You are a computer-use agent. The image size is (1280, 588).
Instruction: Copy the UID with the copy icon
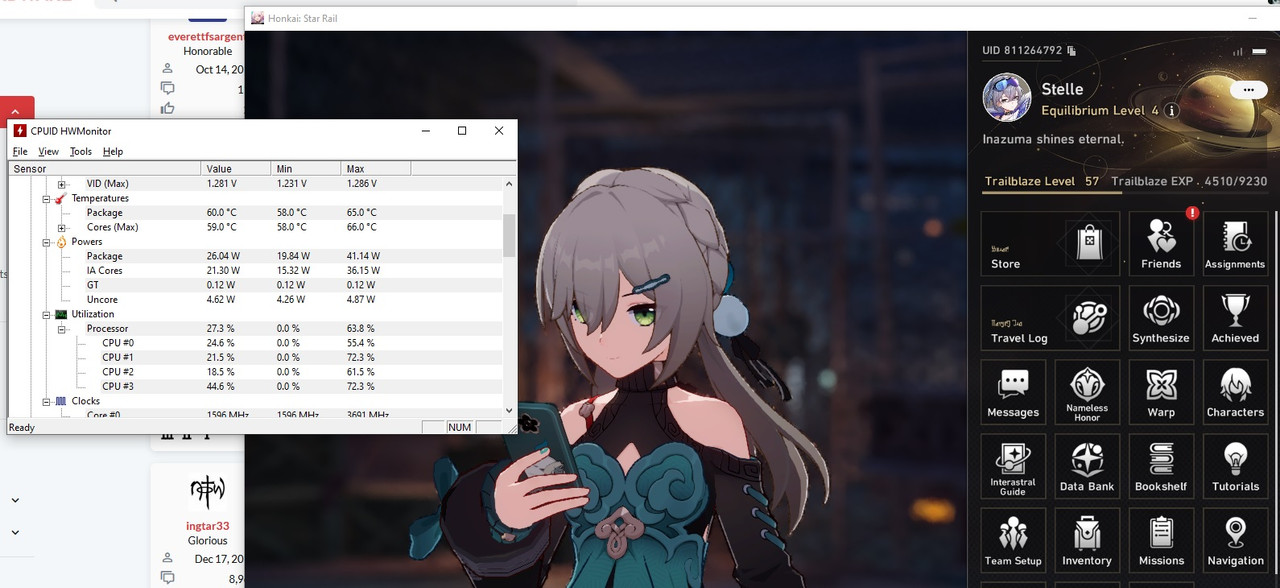(x=1072, y=50)
